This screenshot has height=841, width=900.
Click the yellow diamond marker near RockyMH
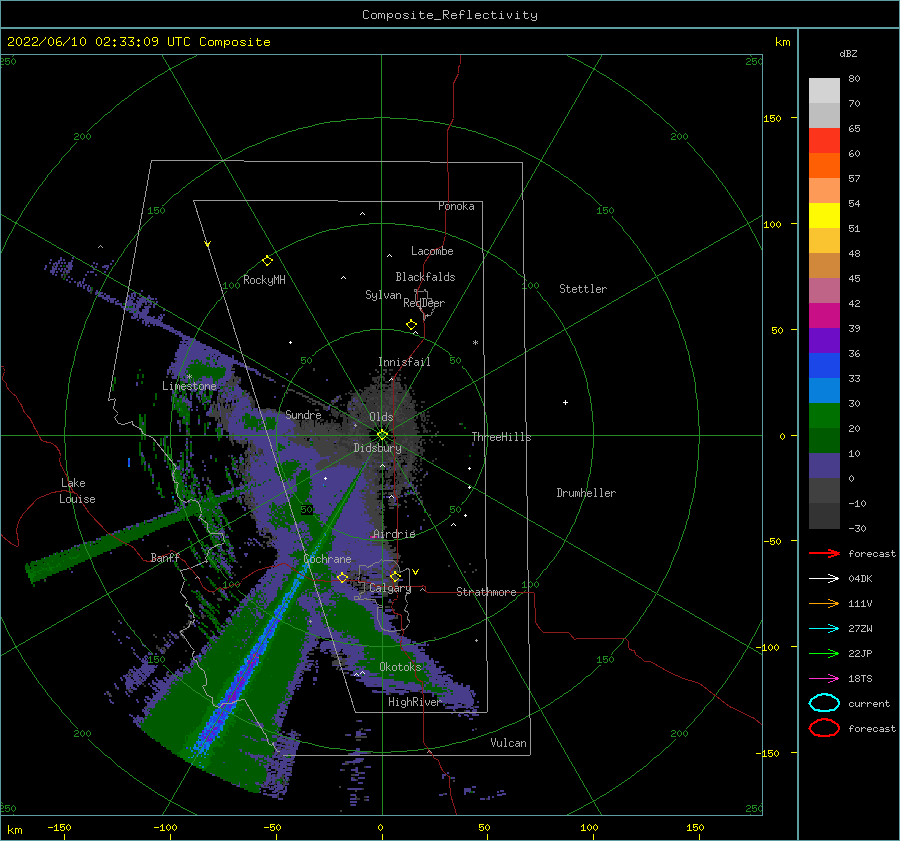point(267,261)
